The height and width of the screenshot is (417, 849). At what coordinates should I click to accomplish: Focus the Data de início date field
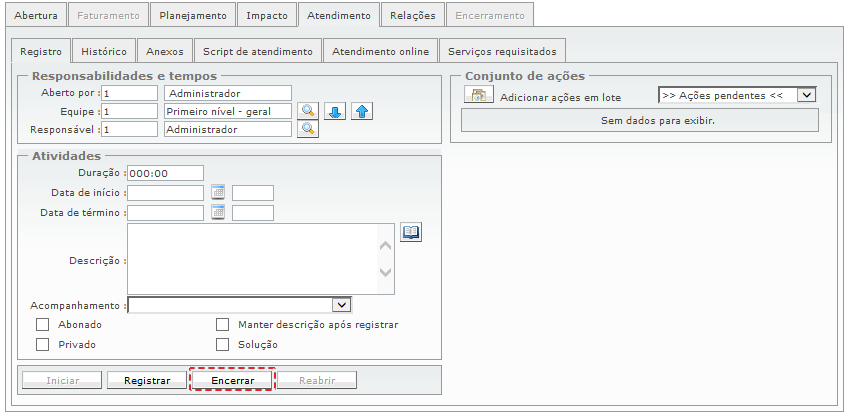tap(165, 193)
